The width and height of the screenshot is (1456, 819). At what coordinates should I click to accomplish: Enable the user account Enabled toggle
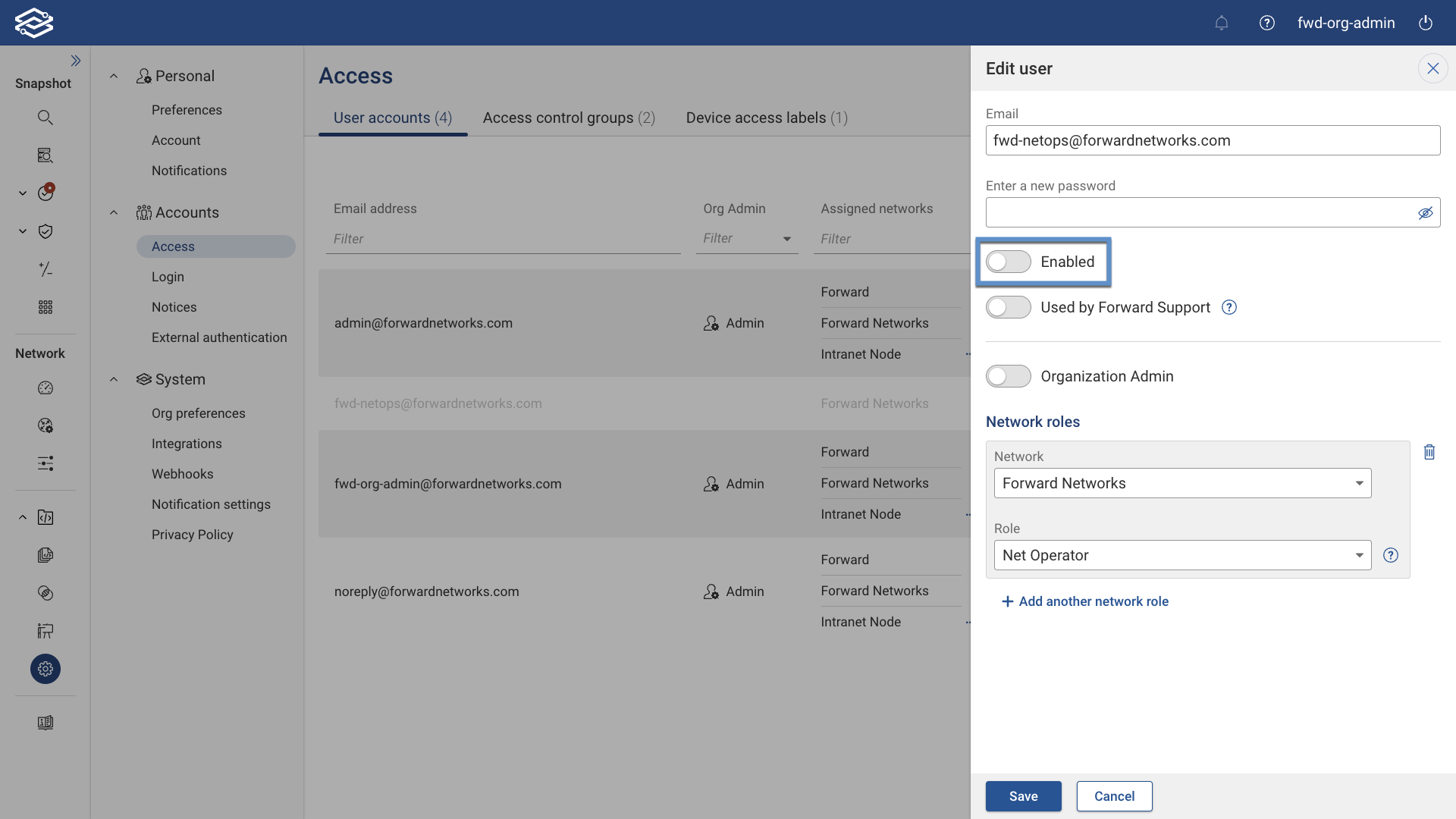click(x=1008, y=261)
